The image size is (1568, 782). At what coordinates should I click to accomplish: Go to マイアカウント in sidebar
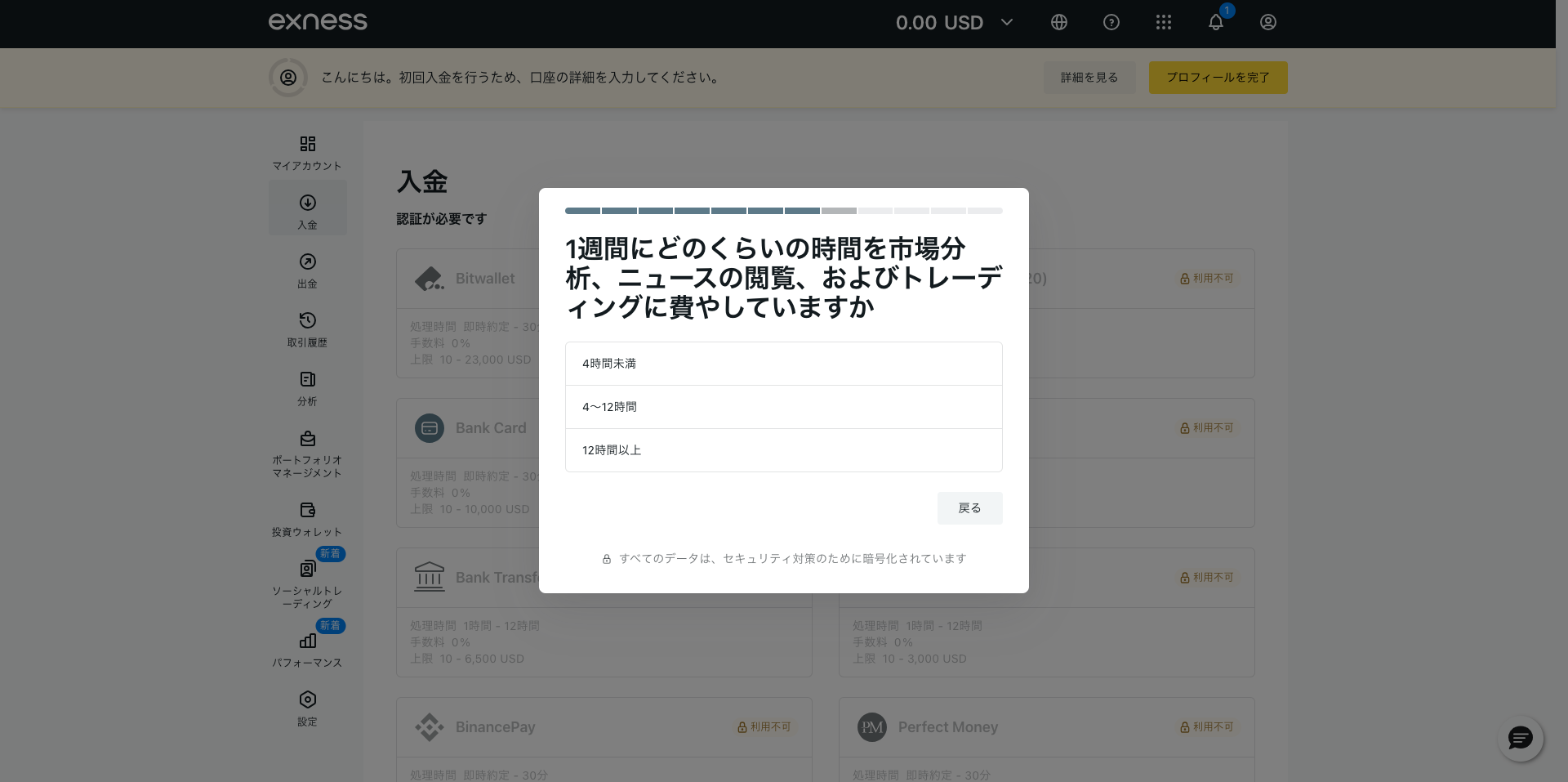pyautogui.click(x=308, y=153)
